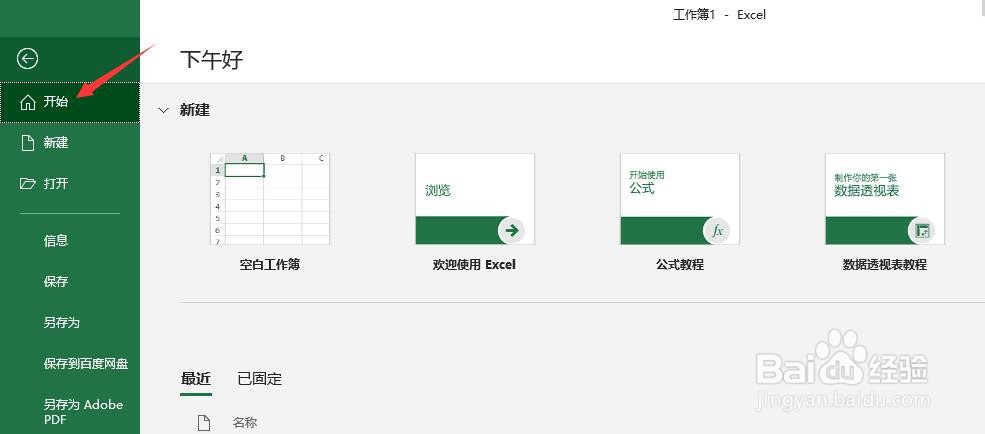Click the open folder icon beside 打开

pos(28,184)
